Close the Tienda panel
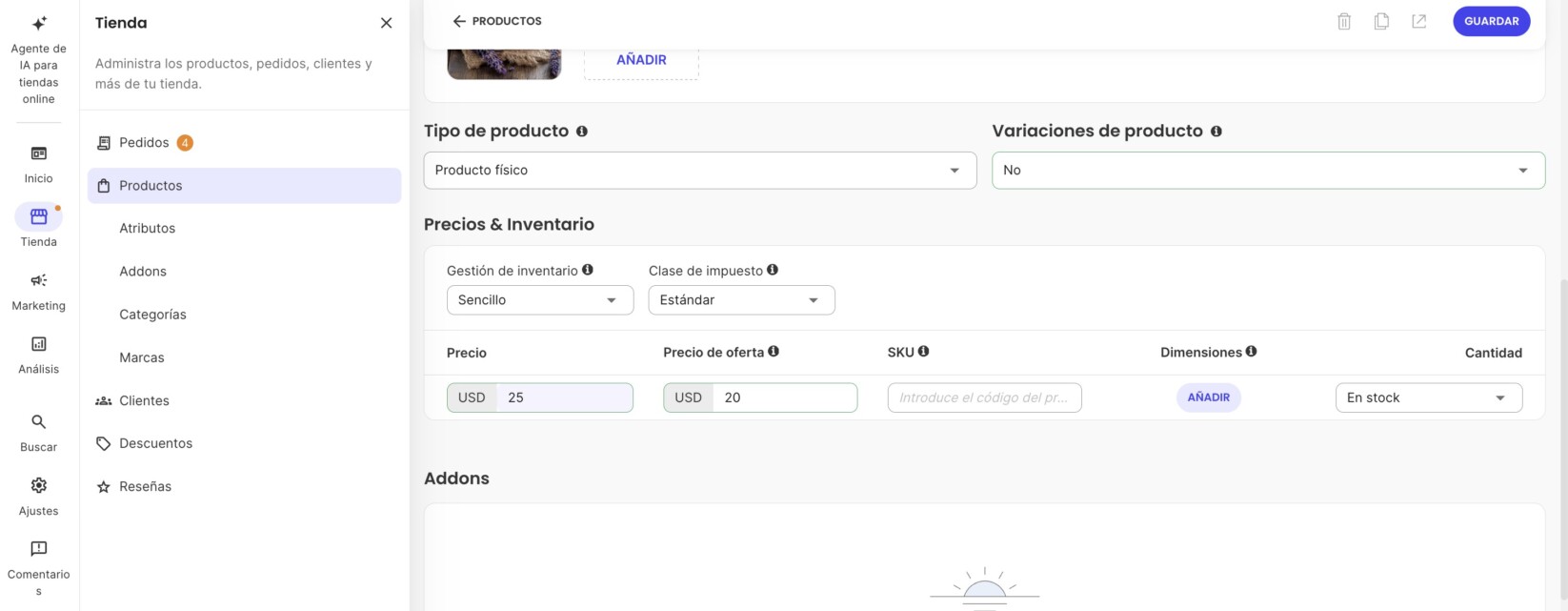Viewport: 1568px width, 611px height. point(386,23)
